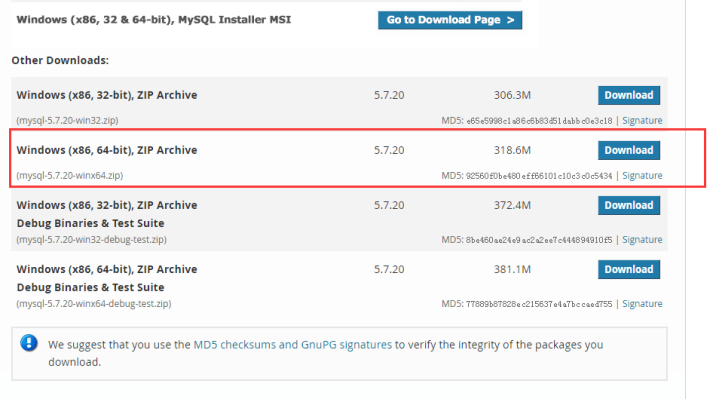This screenshot has width=717, height=399.
Task: Click the 306.3M file size value
Action: coord(512,95)
